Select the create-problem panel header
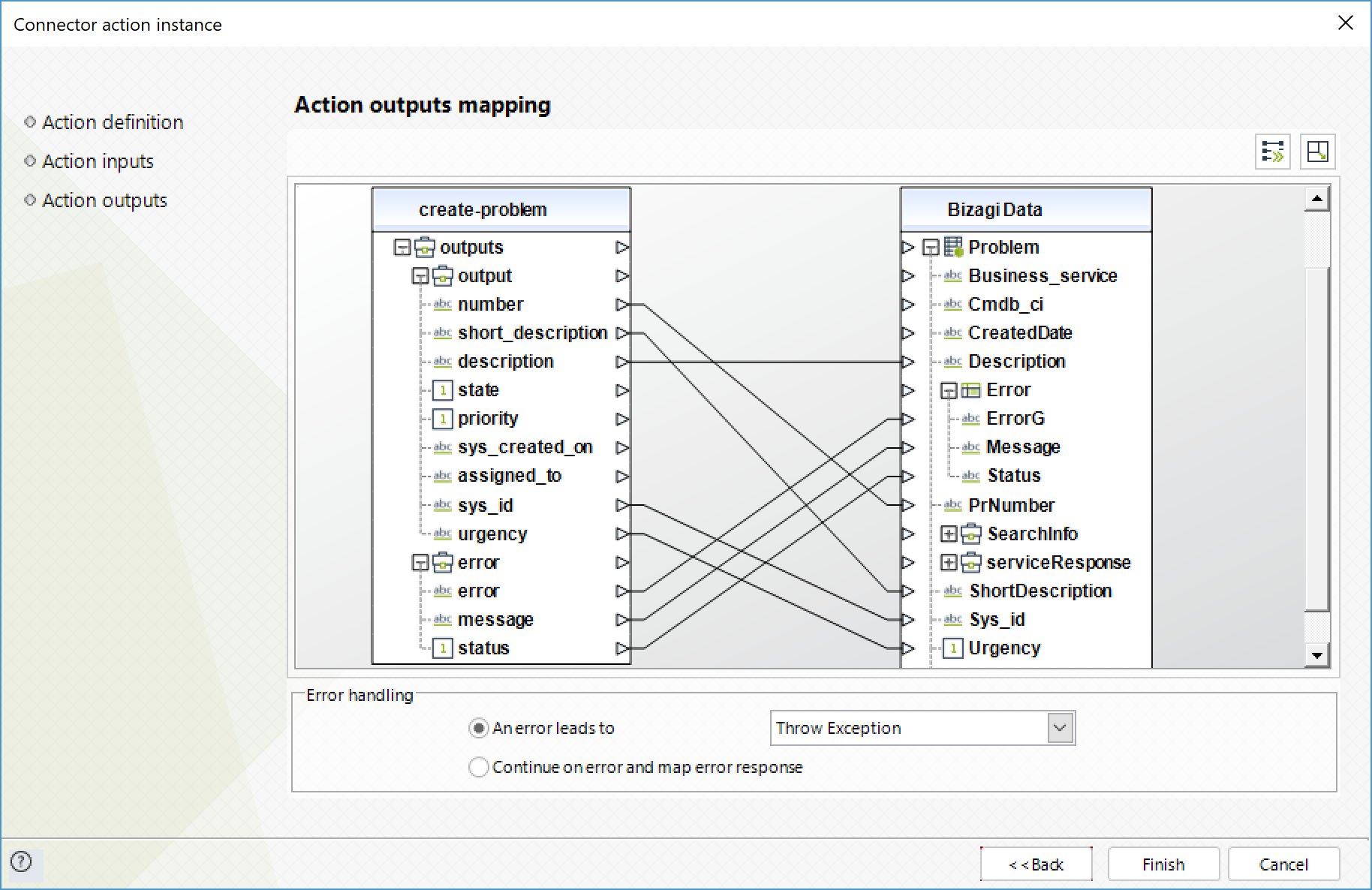The image size is (1372, 890). point(501,209)
